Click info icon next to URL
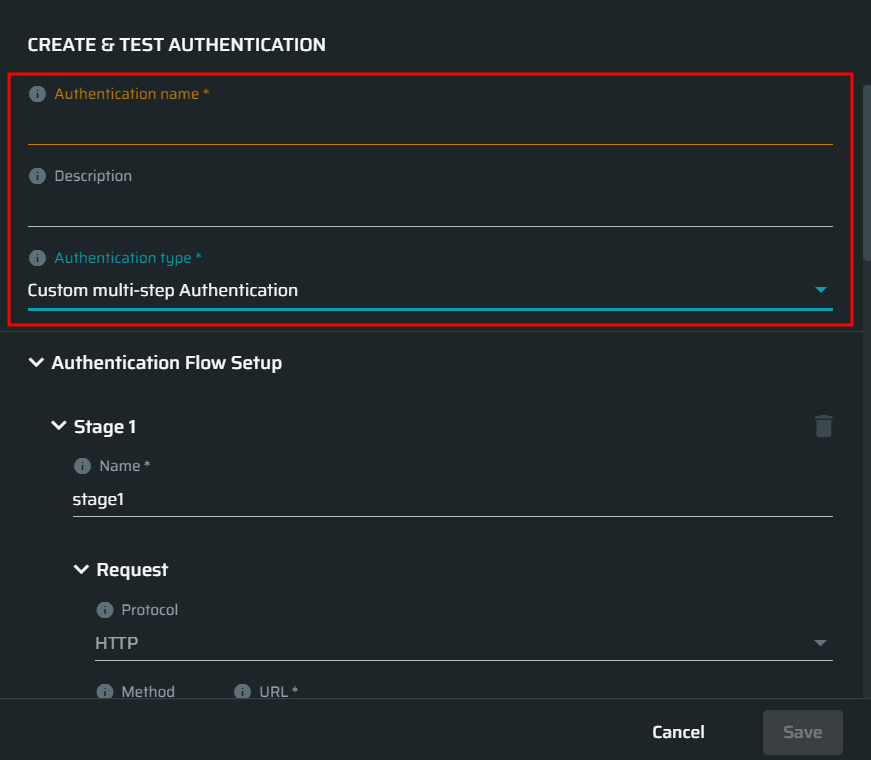The image size is (871, 760). click(242, 692)
